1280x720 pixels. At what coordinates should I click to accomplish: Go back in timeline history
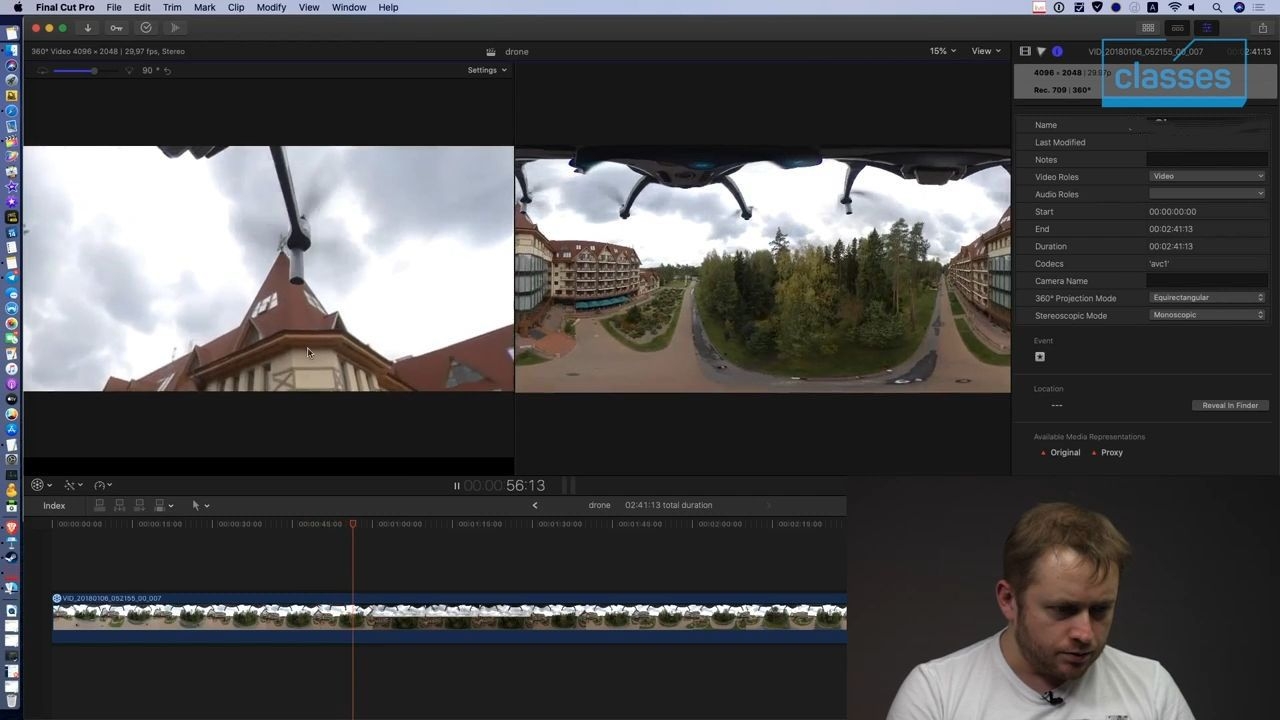click(535, 505)
